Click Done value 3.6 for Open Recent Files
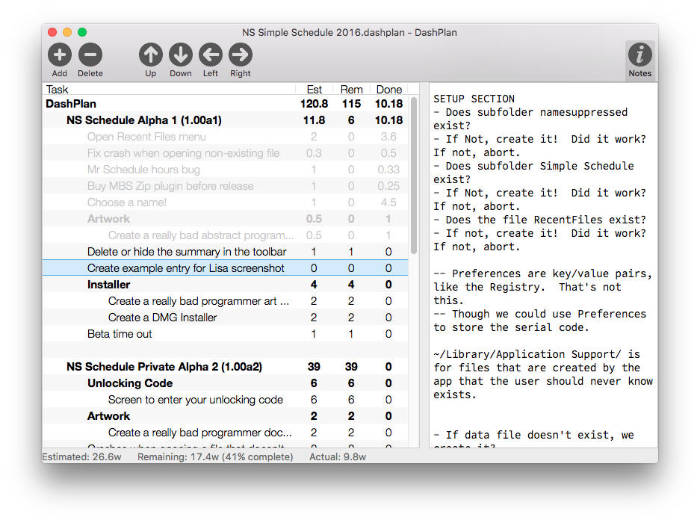Viewport: 700px width, 523px height. tap(389, 137)
